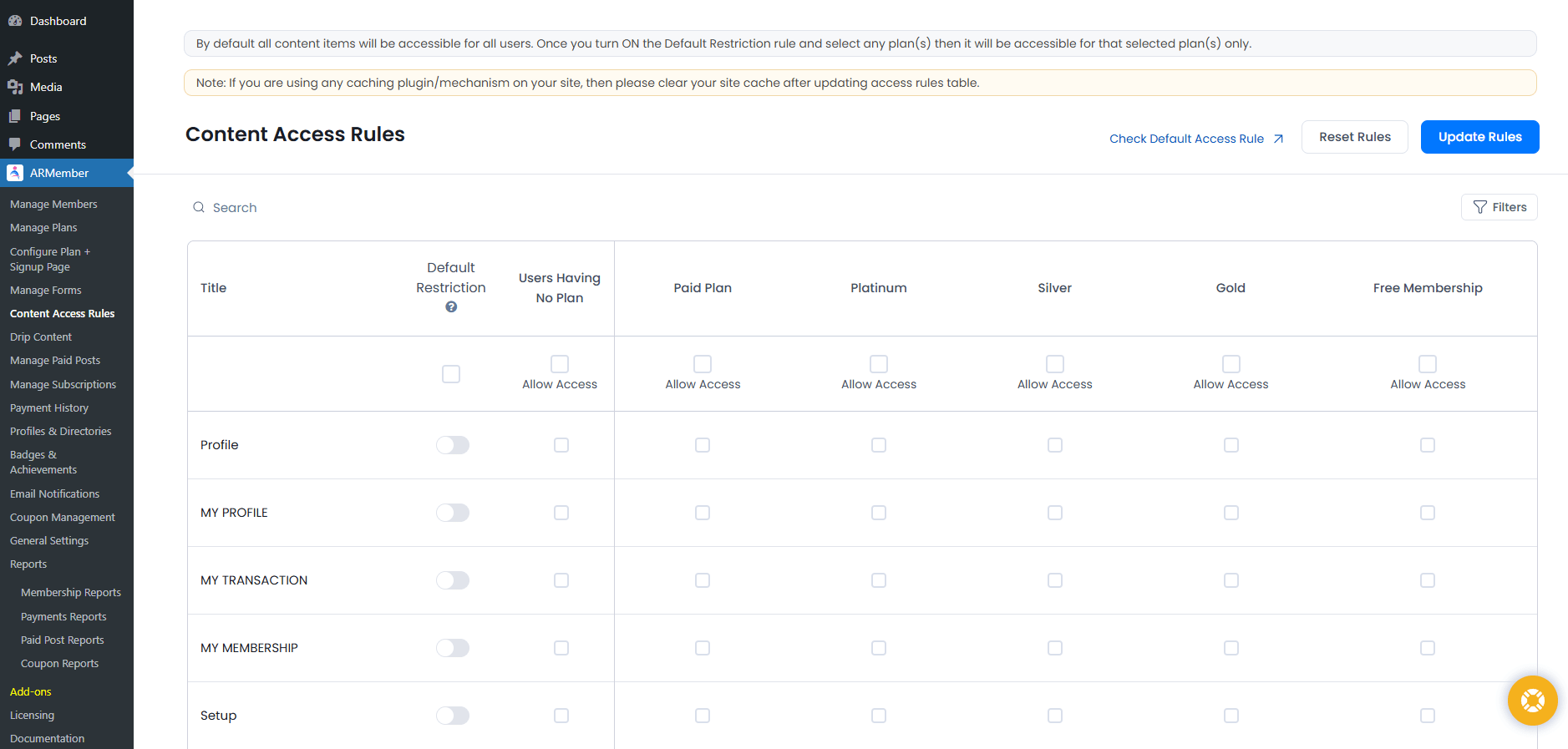Open Membership Reports submenu item
Image resolution: width=1568 pixels, height=749 pixels.
click(71, 592)
